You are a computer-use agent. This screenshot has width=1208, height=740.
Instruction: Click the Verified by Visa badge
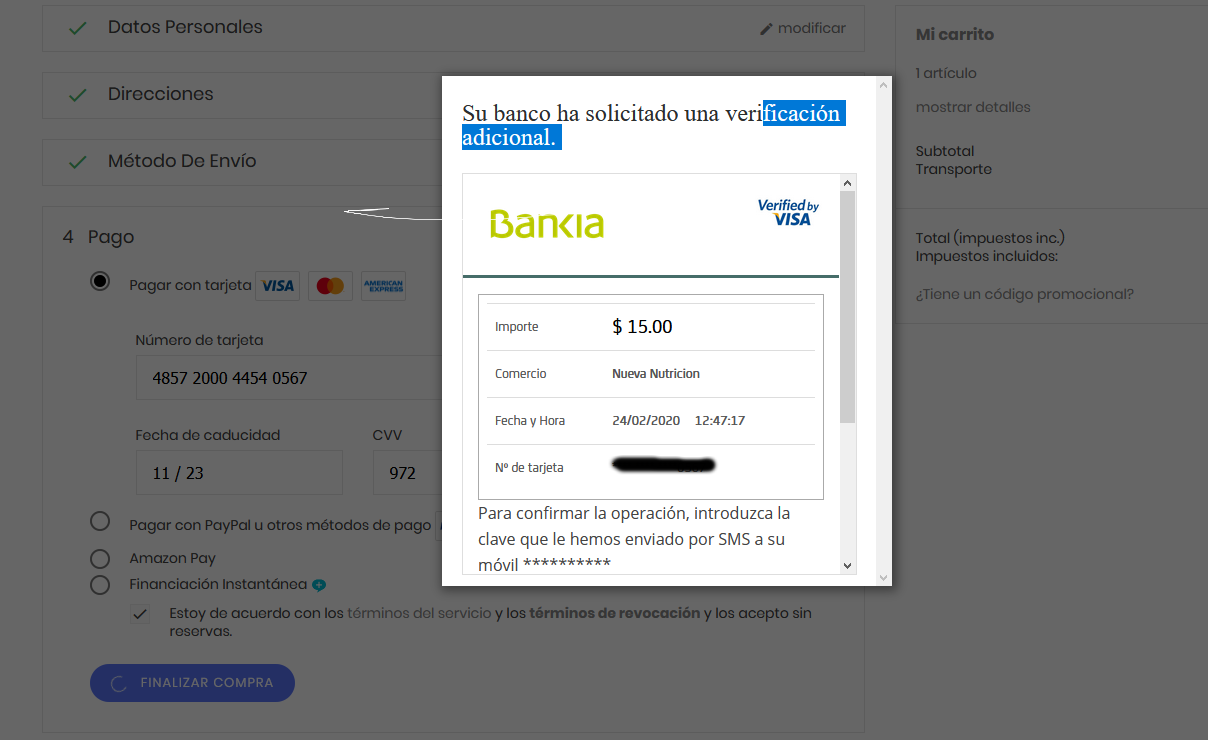point(788,212)
